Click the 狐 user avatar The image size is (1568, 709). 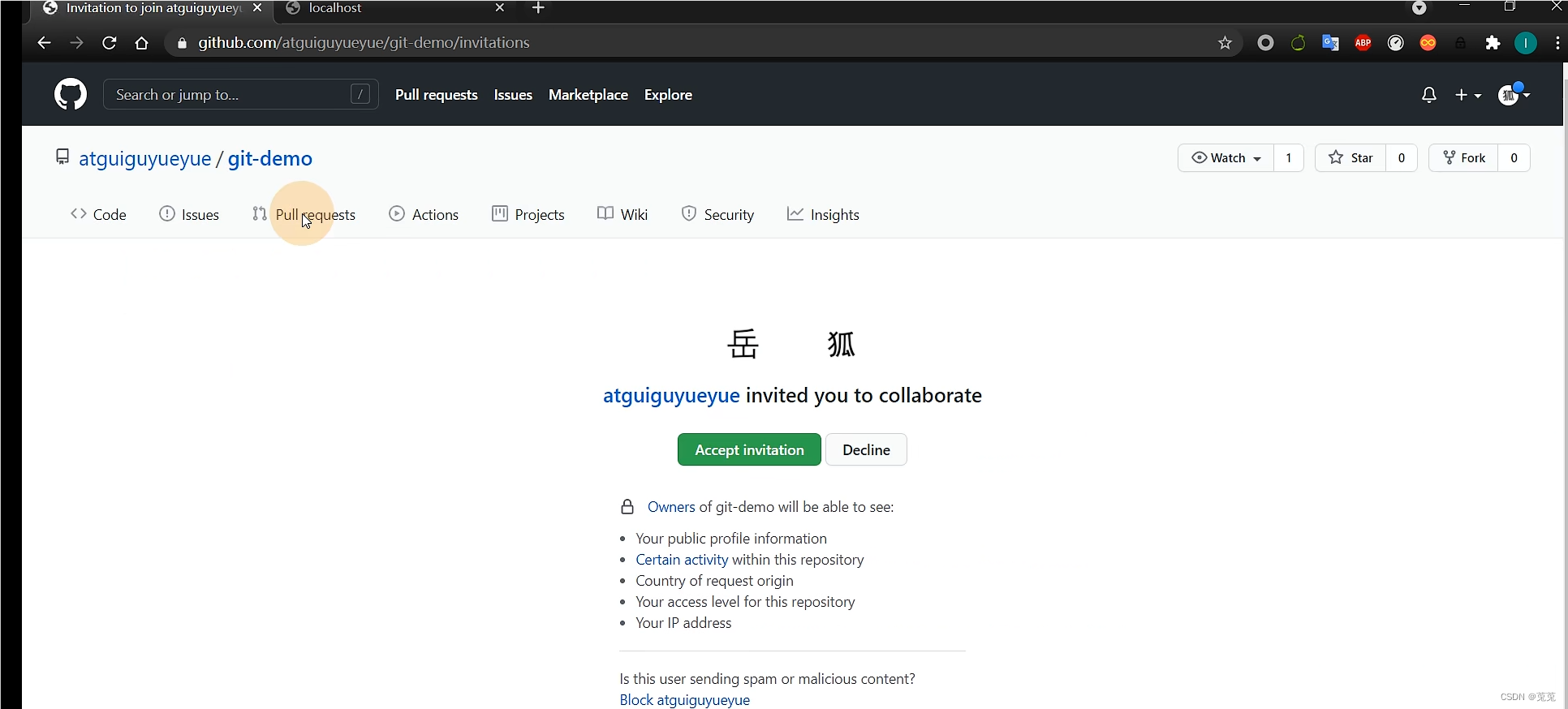pos(842,344)
